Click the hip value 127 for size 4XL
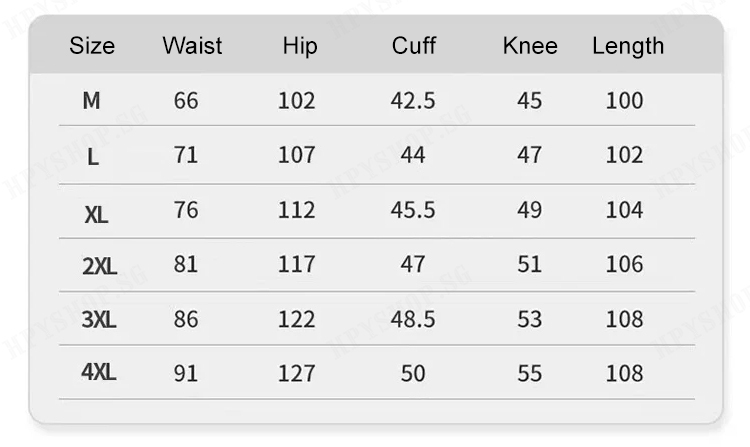 pos(296,374)
